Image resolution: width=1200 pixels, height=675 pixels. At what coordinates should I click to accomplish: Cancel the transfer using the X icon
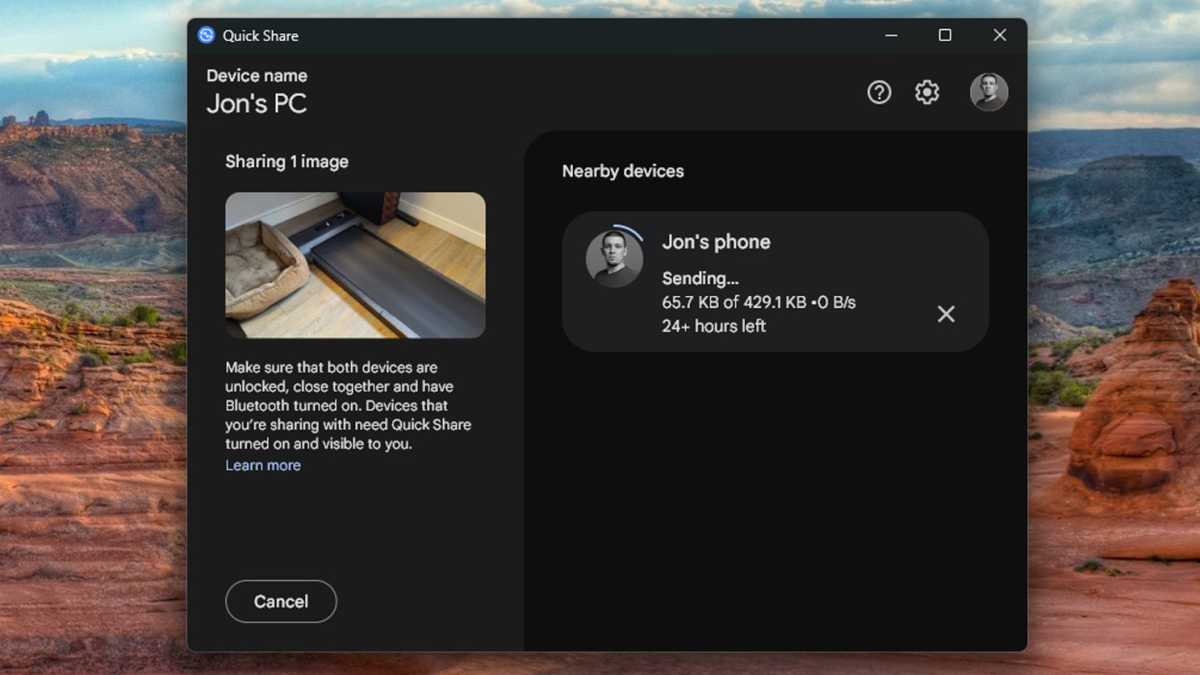coord(946,314)
